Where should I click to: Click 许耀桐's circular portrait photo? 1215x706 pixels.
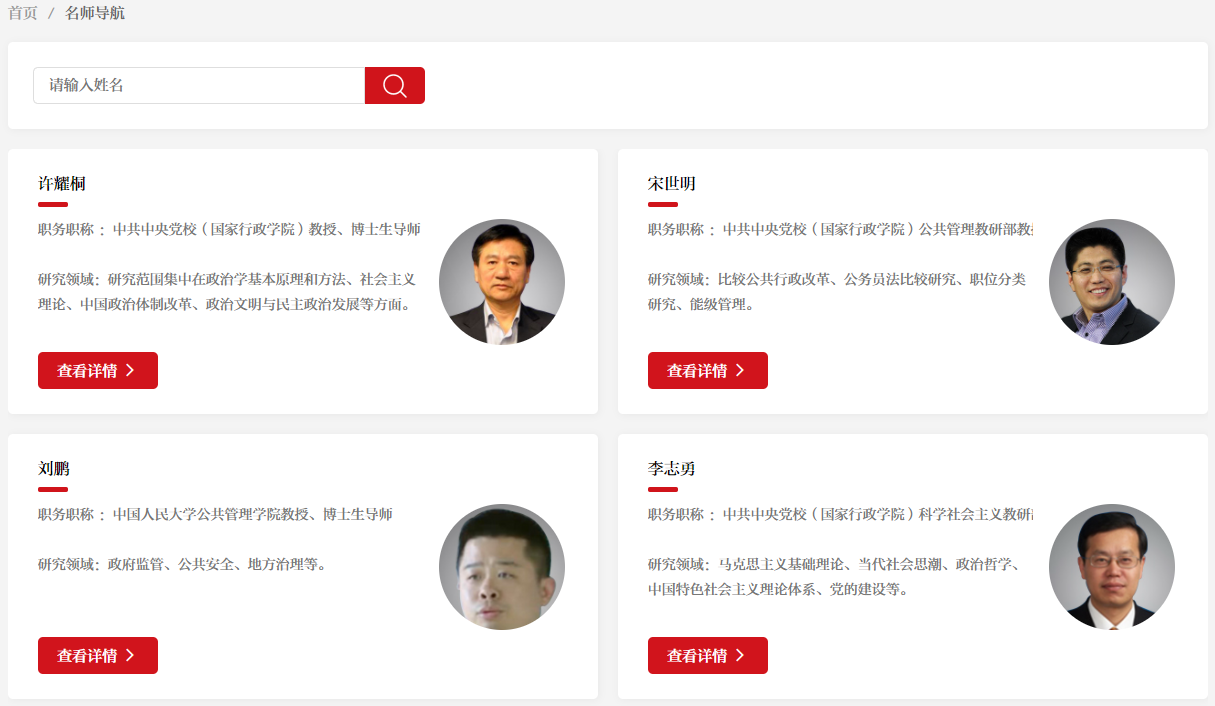click(501, 281)
